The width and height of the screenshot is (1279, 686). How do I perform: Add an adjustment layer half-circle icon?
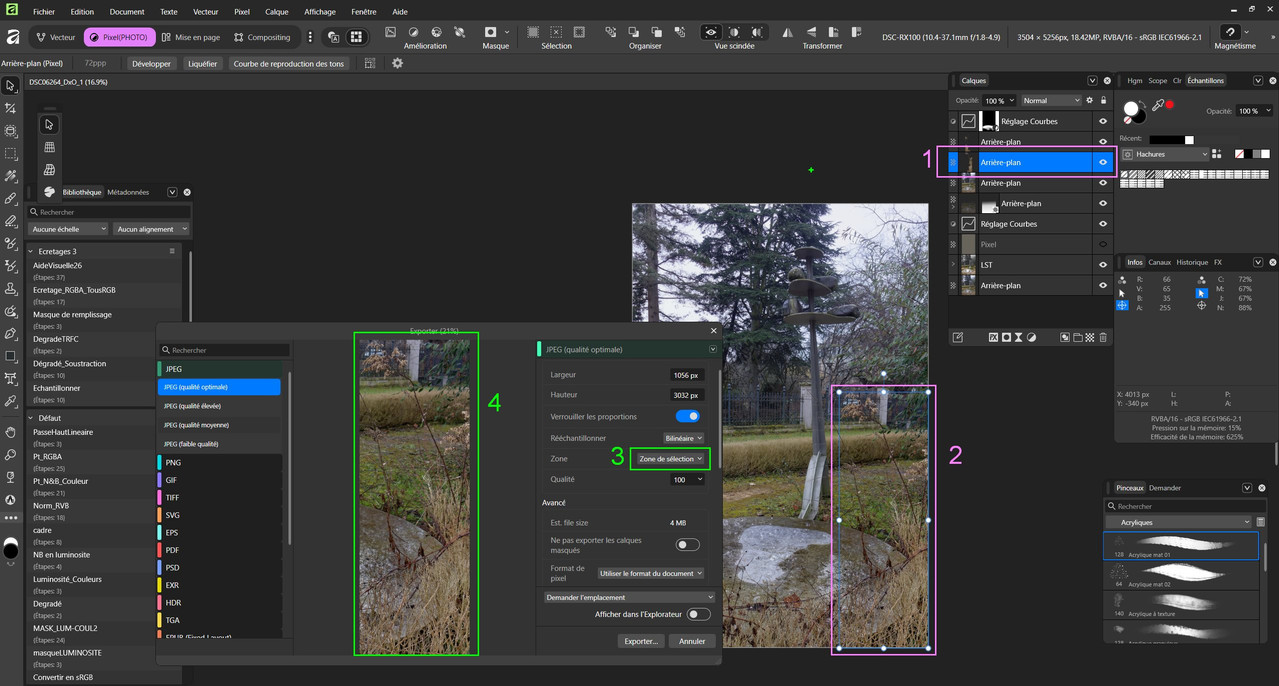coord(1032,338)
